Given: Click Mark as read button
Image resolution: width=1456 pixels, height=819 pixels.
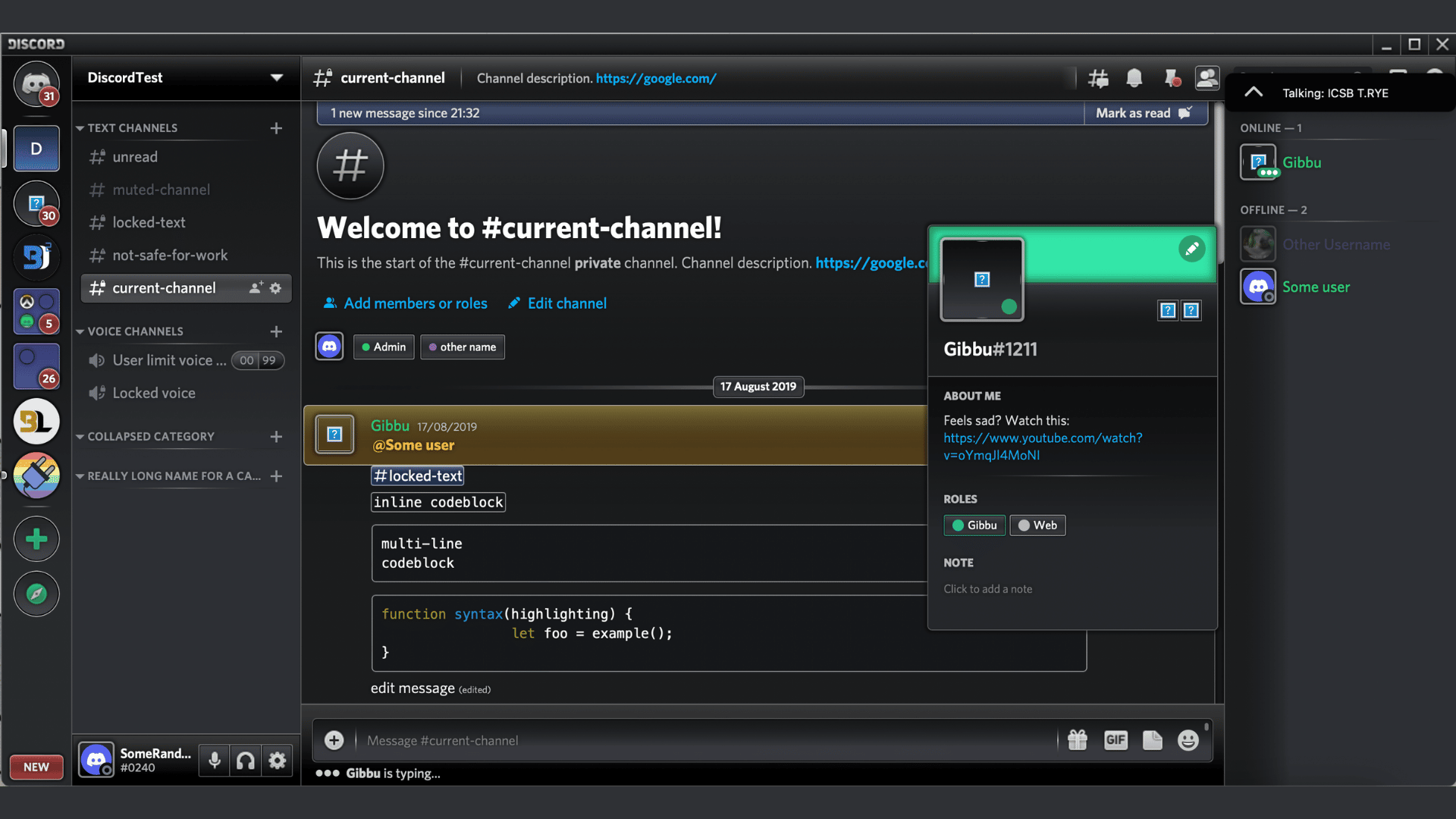Looking at the screenshot, I should click(x=1144, y=113).
